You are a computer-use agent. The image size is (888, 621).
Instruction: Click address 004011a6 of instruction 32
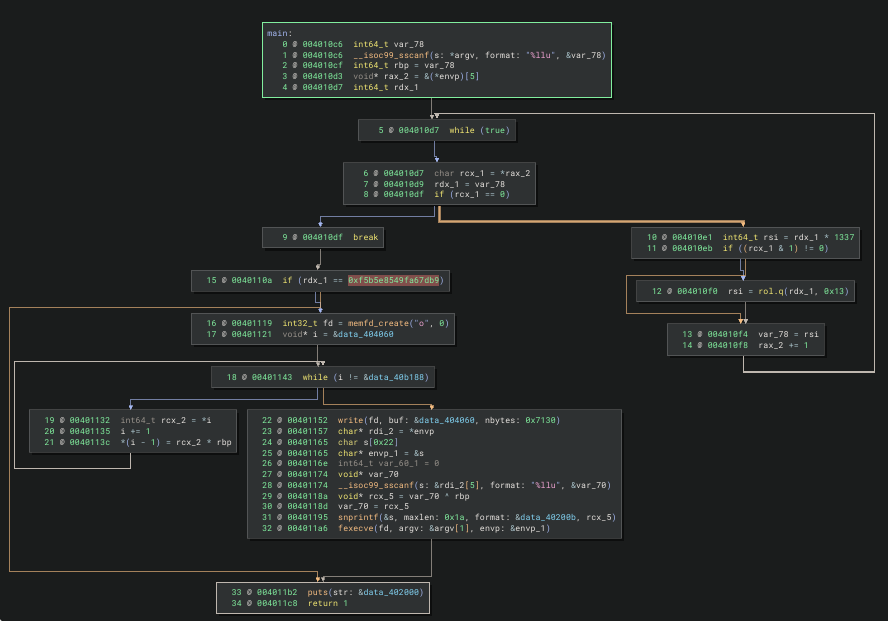pos(307,528)
